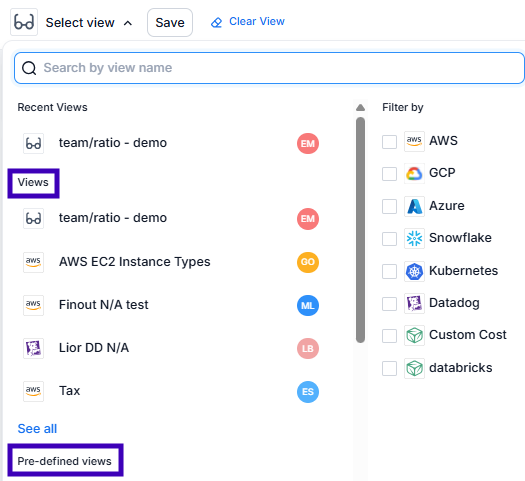Toggle the databricks filter checkbox

(389, 368)
